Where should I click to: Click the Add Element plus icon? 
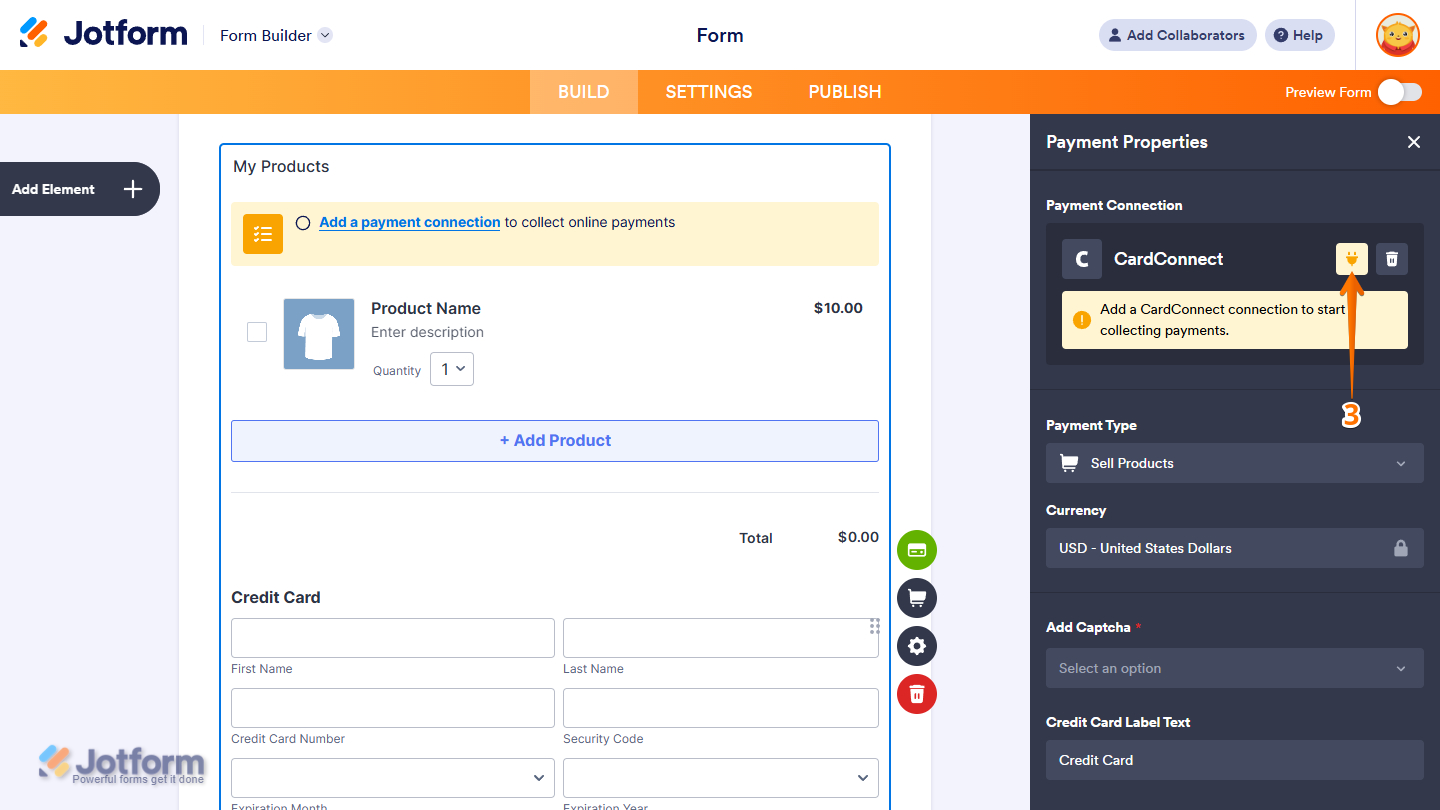[x=131, y=189]
